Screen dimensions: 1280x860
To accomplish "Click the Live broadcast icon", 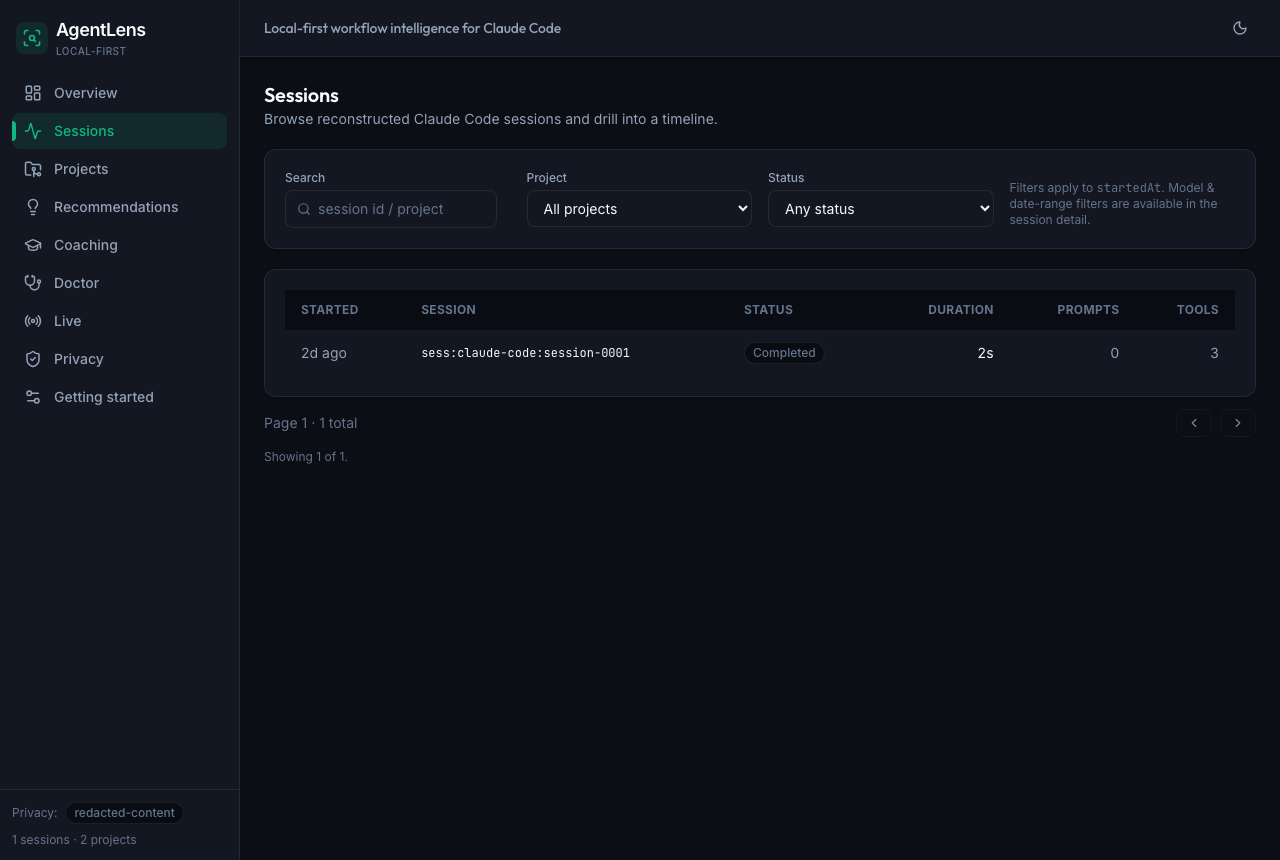I will click(x=33, y=321).
